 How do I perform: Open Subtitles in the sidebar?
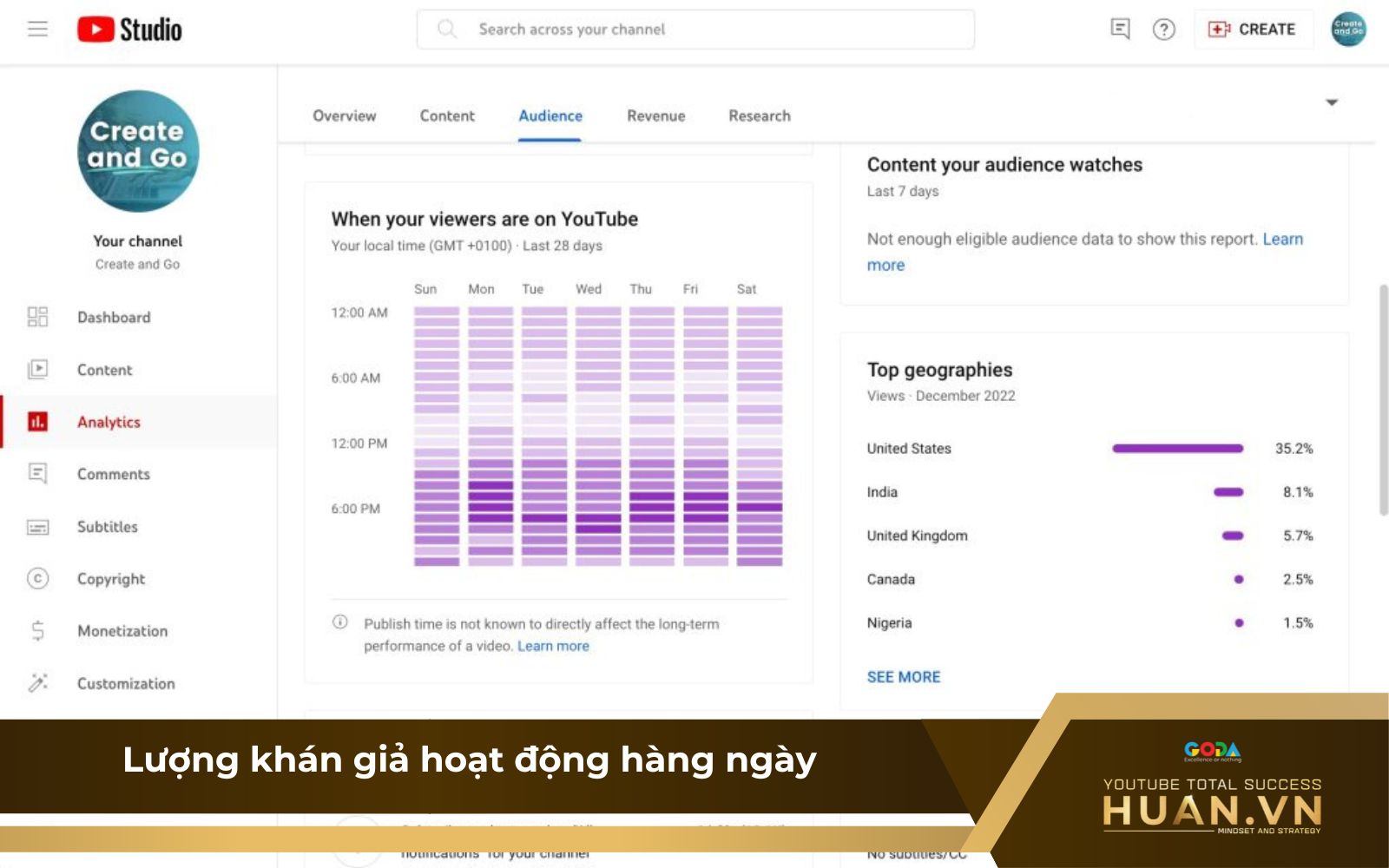[x=108, y=527]
